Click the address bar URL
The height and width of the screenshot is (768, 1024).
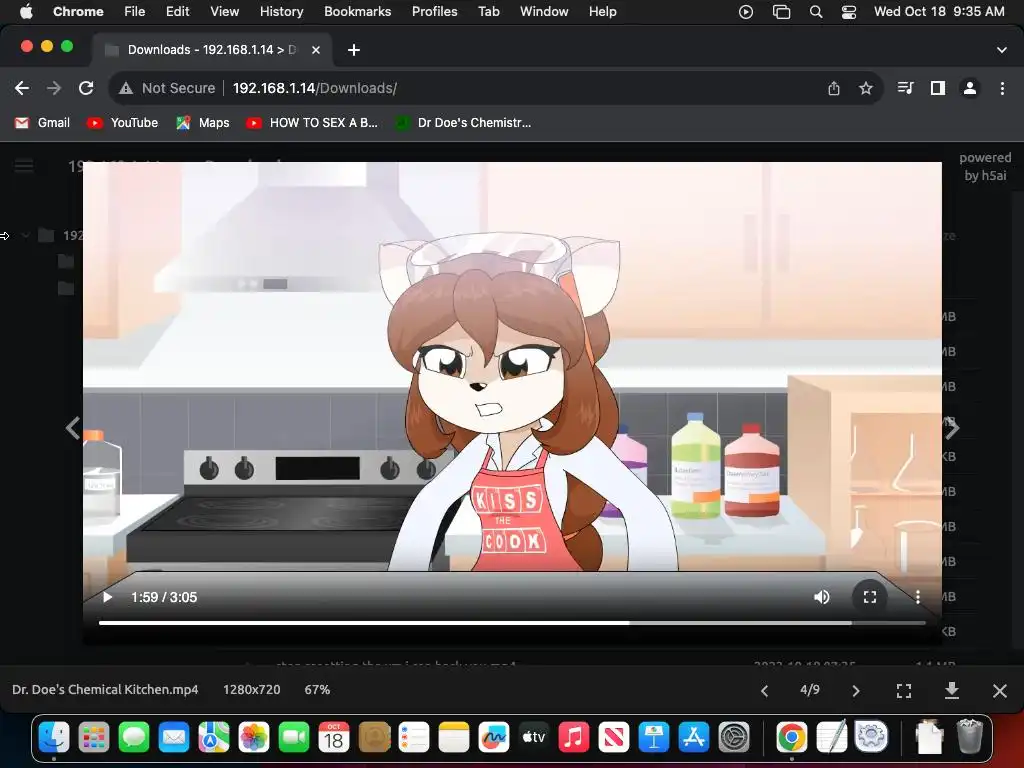point(315,88)
